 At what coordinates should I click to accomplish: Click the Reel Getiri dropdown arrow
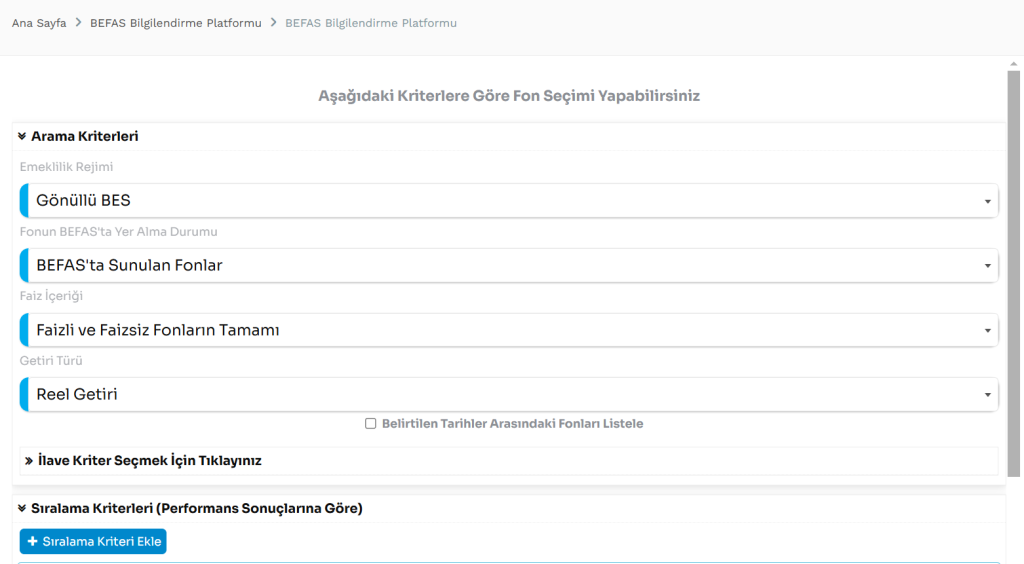click(987, 395)
